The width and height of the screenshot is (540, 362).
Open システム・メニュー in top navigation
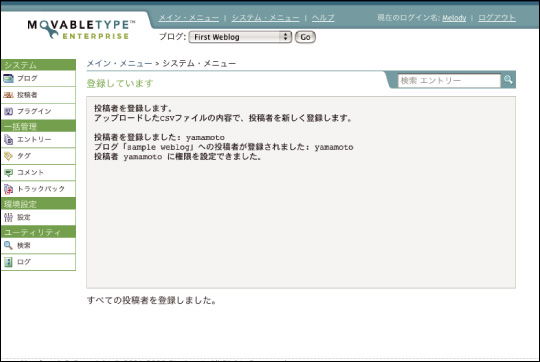click(x=265, y=18)
